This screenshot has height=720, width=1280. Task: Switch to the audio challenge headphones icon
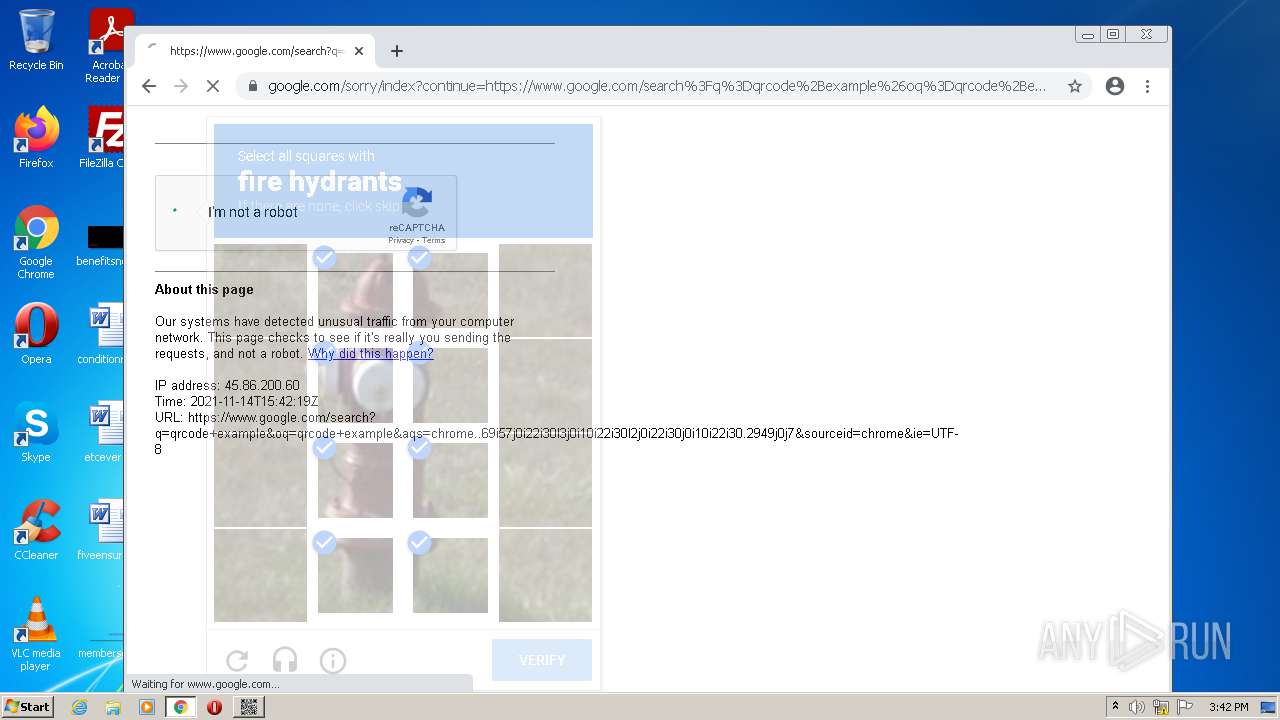[285, 660]
